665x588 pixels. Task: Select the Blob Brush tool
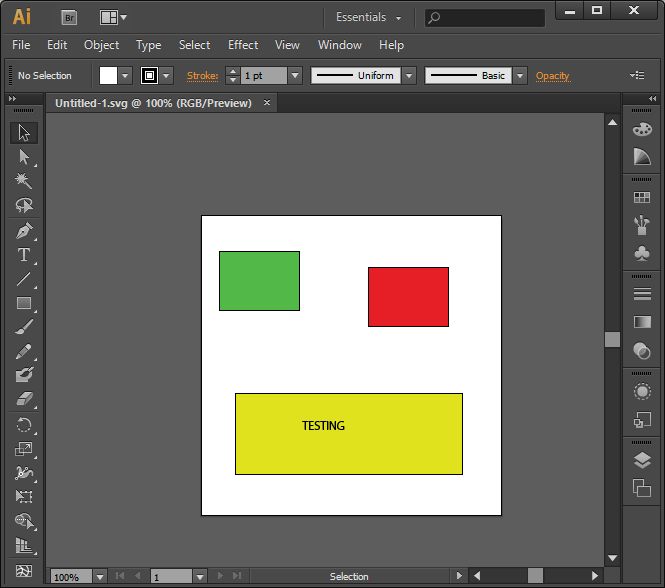(x=24, y=375)
